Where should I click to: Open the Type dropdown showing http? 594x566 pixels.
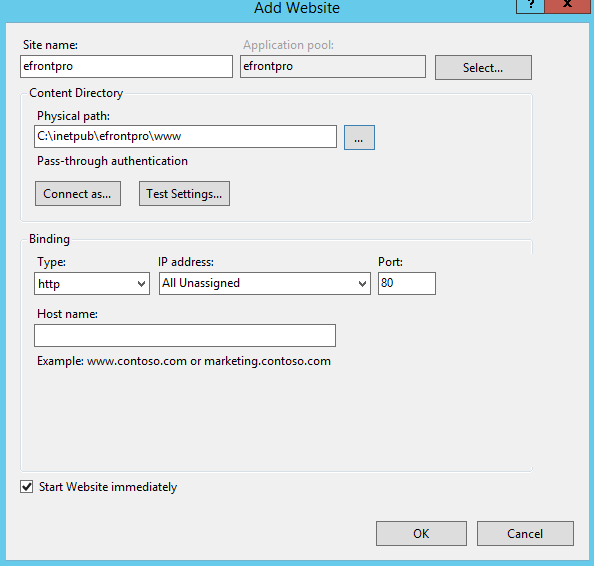92,283
